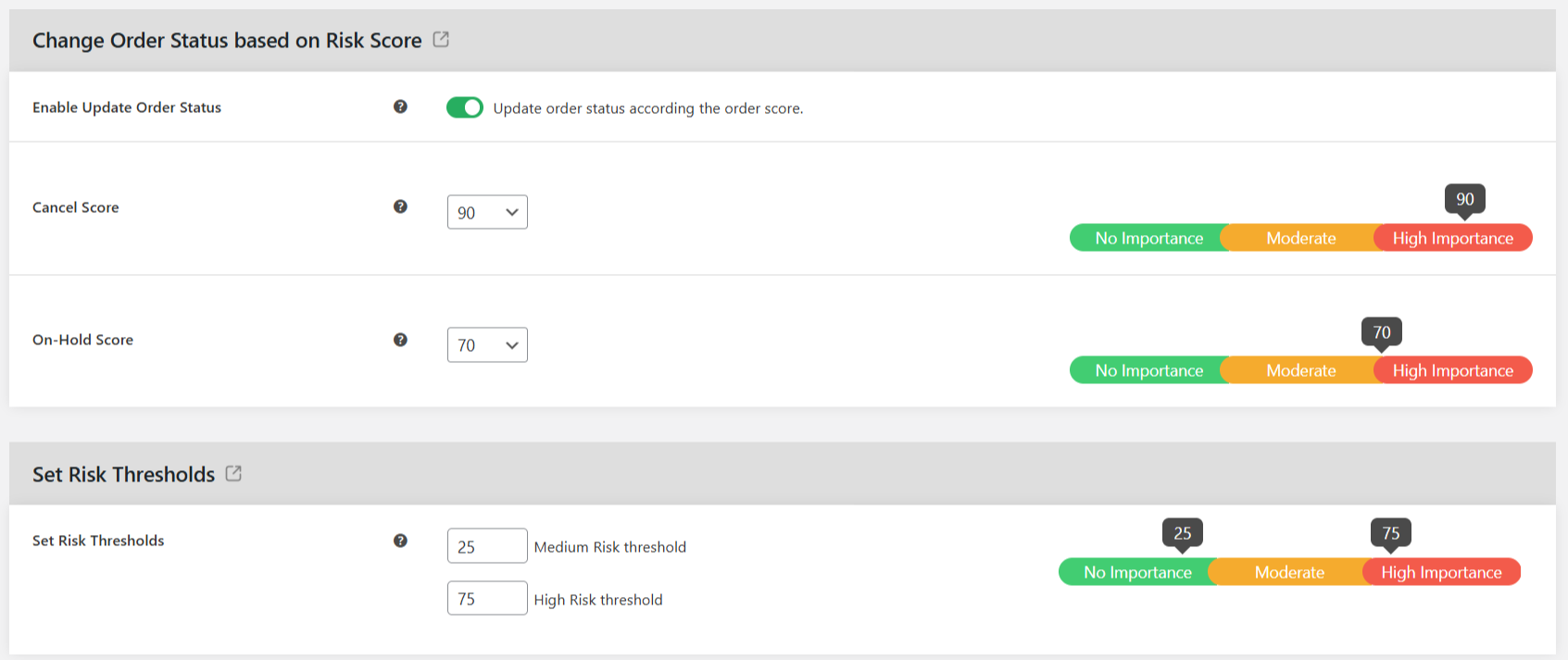
Task: Click the help icon next to On-Hold Score
Action: click(400, 339)
